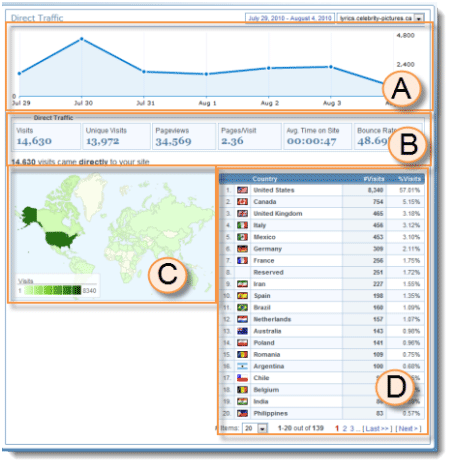Click the 'Netherlands' country name
Screen dimensions: 454x468
click(x=272, y=319)
